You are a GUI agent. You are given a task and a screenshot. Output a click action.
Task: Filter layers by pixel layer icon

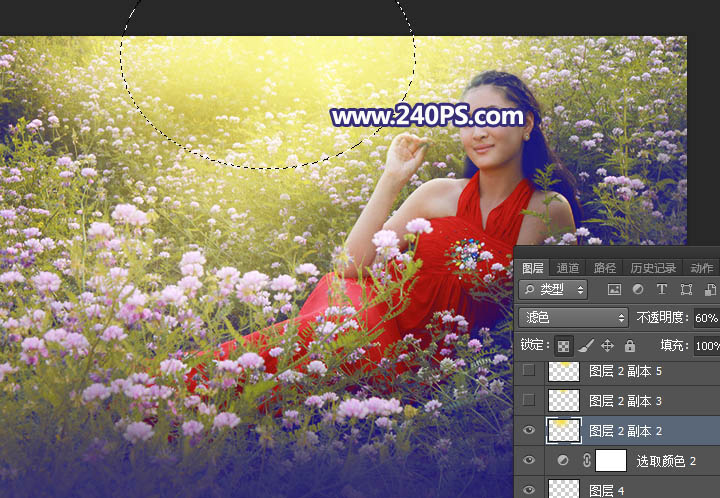coord(614,290)
